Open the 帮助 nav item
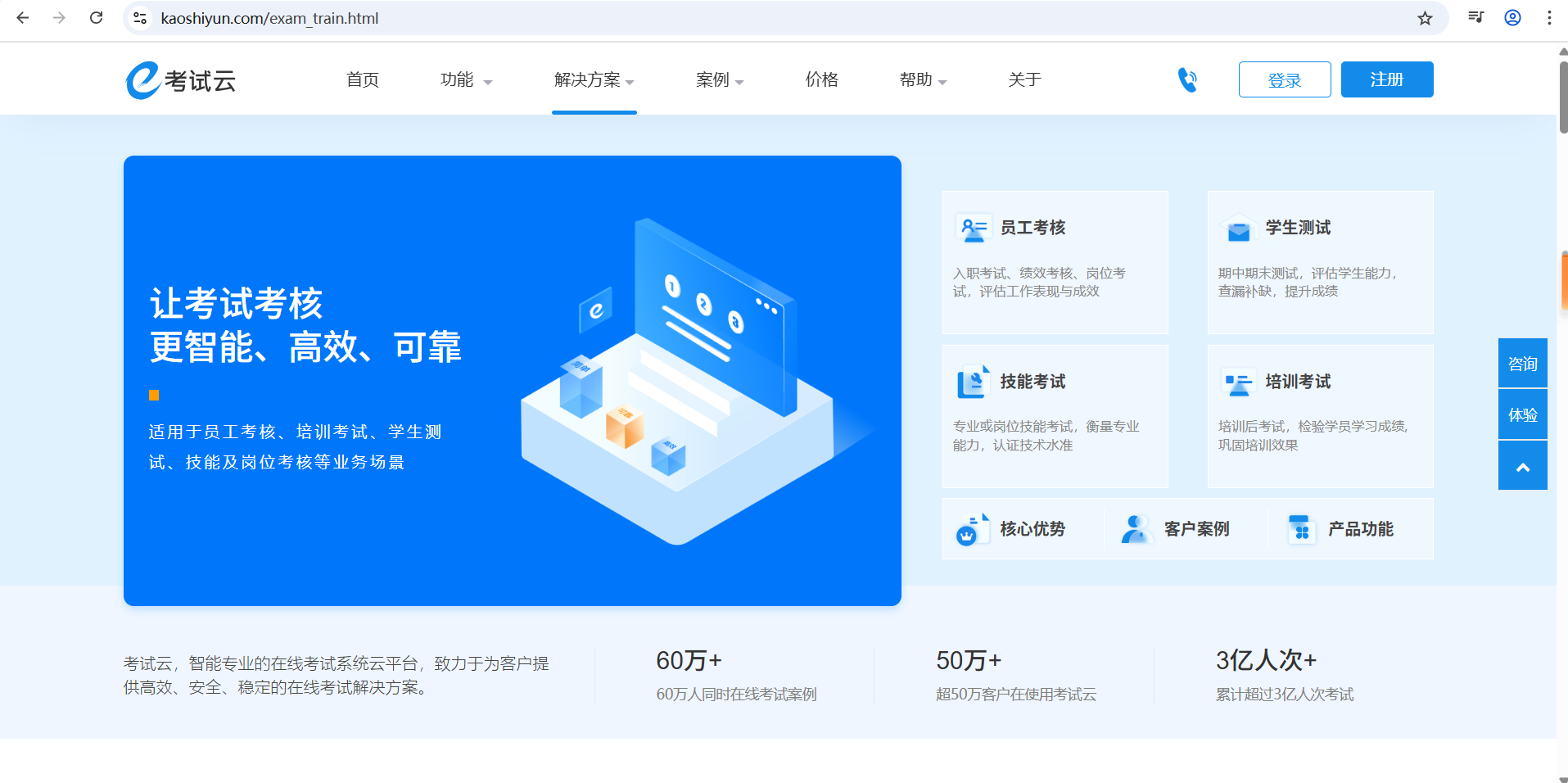The image size is (1568, 783). [916, 79]
